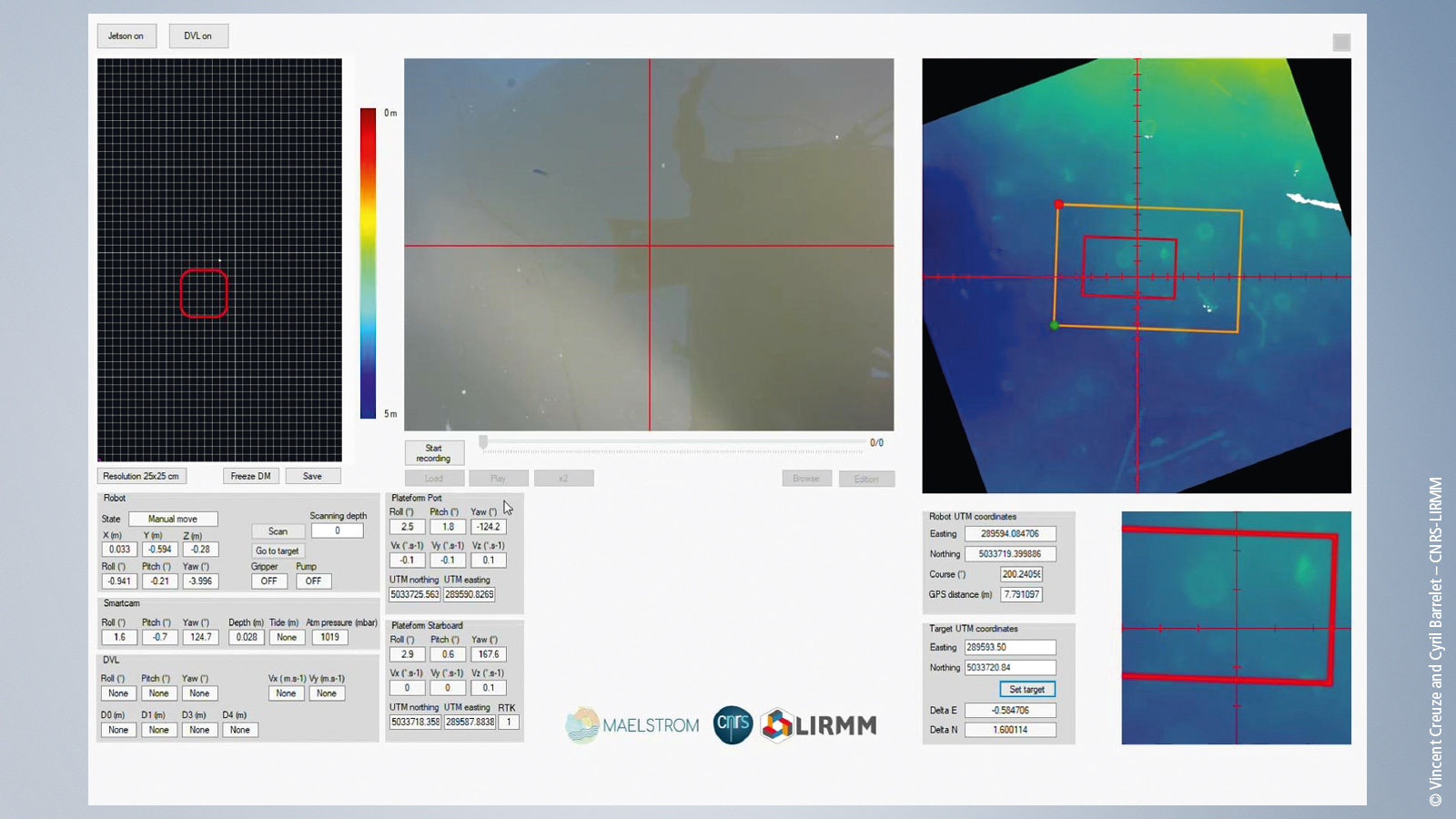The image size is (1456, 819).
Task: Click the red waypoint dot on map
Action: [1058, 205]
